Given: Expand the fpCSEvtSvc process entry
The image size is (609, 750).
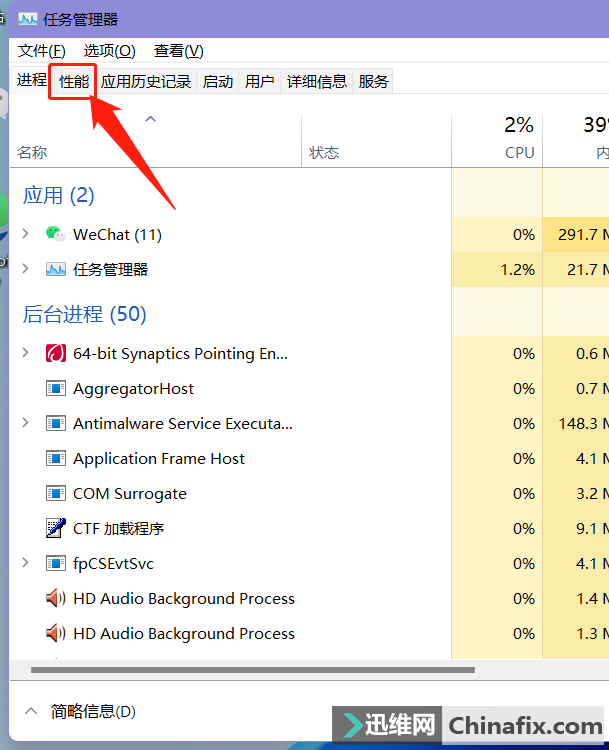Looking at the screenshot, I should point(26,563).
